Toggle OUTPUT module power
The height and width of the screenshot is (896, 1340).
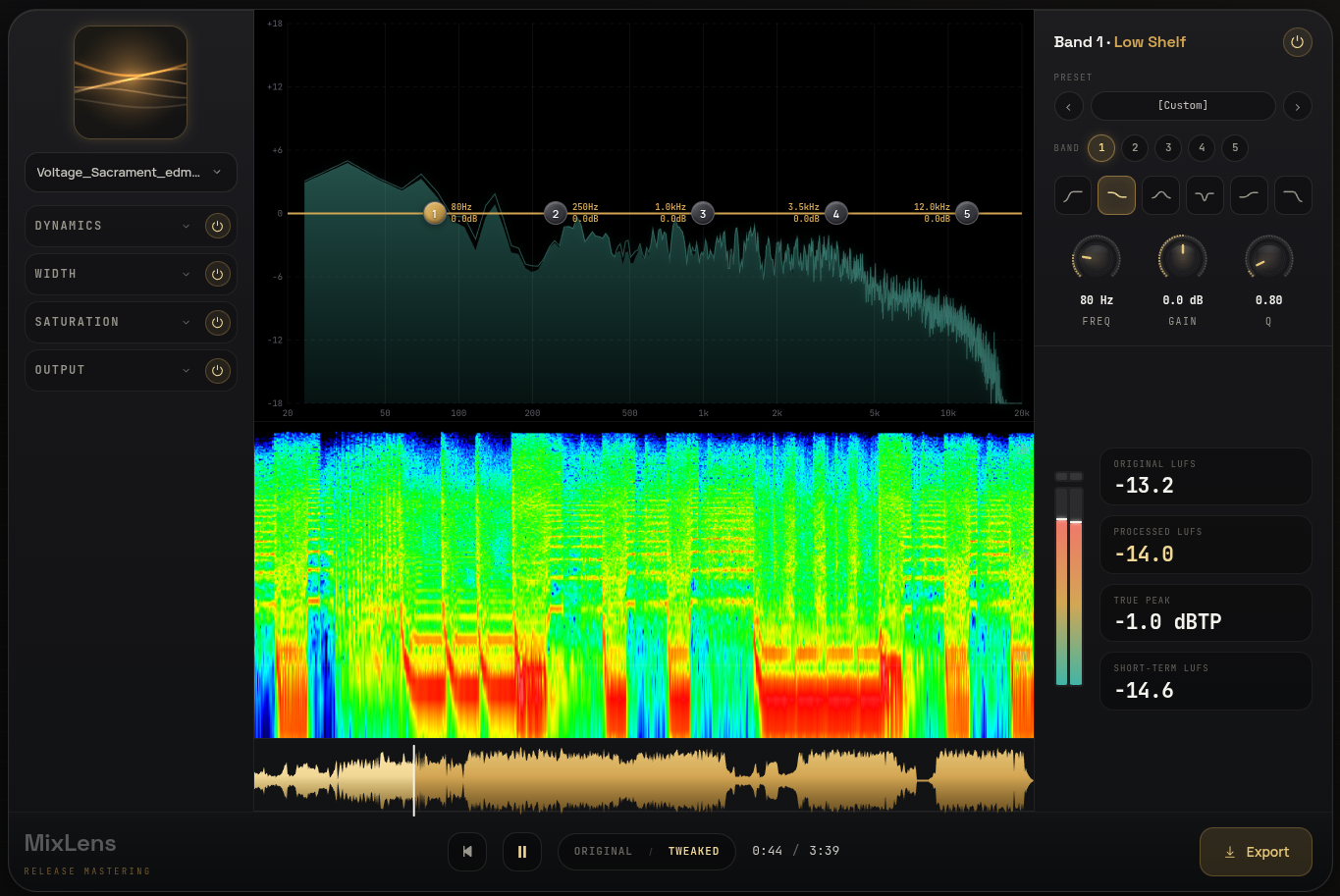[218, 370]
